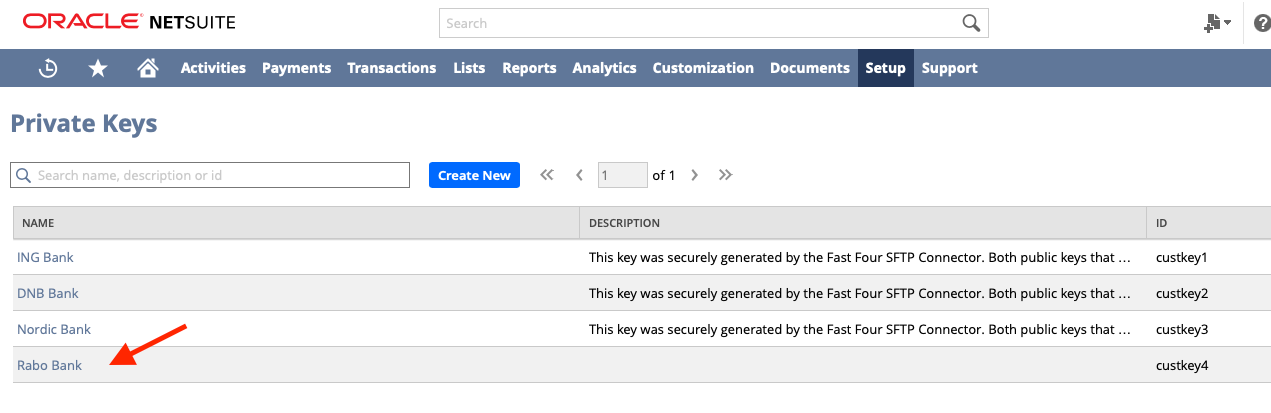Image resolution: width=1271 pixels, height=413 pixels.
Task: Open the ING Bank key
Action: (x=45, y=257)
